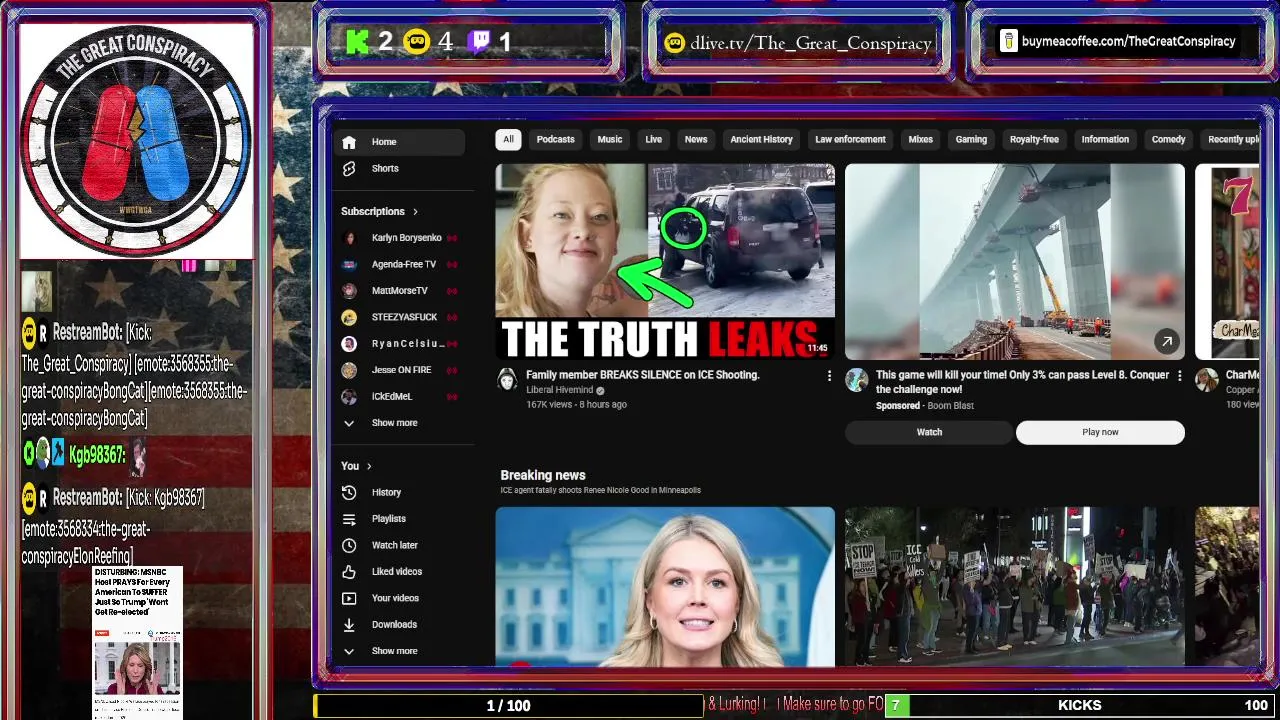Viewport: 1280px width, 720px height.
Task: Open STEEZYASFUCK channel avatar
Action: (x=349, y=317)
